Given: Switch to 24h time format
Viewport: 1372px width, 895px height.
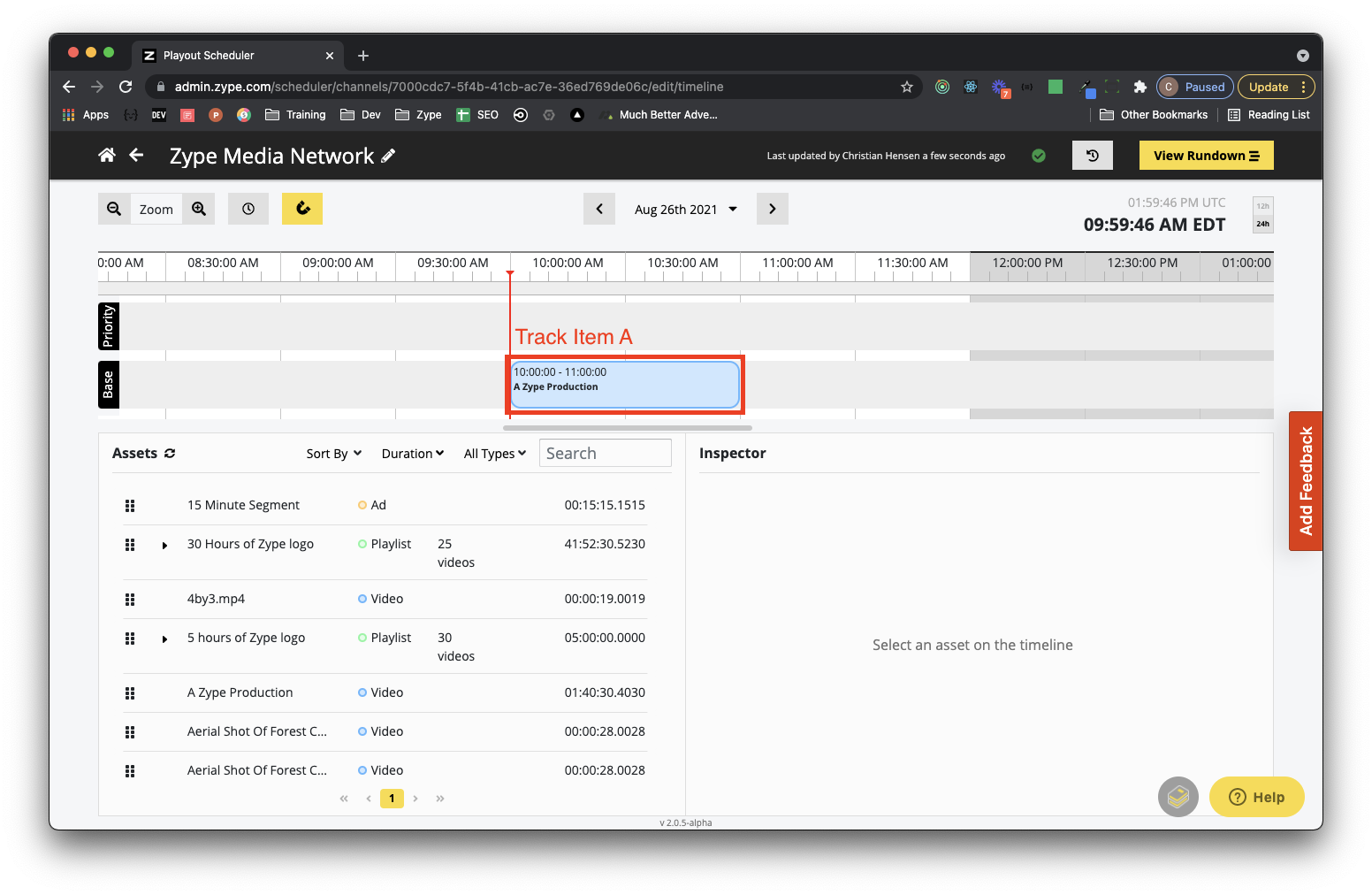Looking at the screenshot, I should pos(1263,224).
